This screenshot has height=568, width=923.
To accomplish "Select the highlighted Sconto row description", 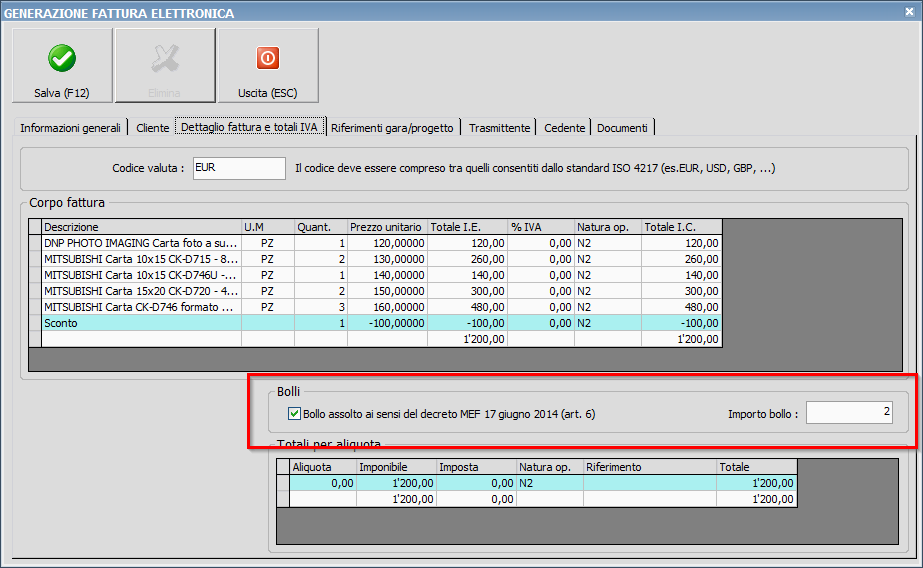I will coord(141,323).
